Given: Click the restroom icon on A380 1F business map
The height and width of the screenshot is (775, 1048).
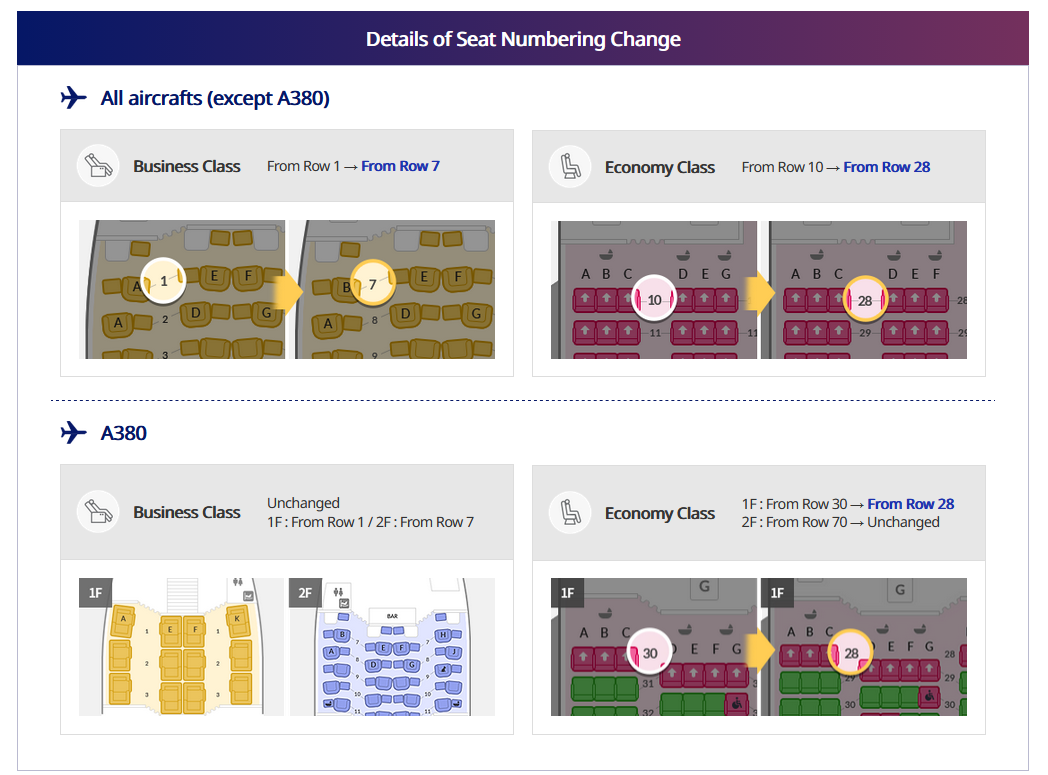Looking at the screenshot, I should [238, 581].
